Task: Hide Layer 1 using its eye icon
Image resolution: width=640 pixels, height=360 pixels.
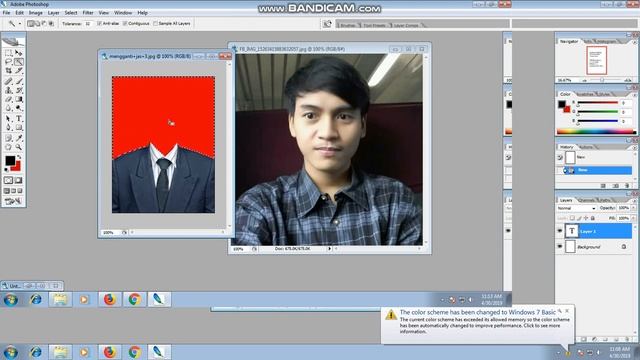Action: [x=560, y=231]
